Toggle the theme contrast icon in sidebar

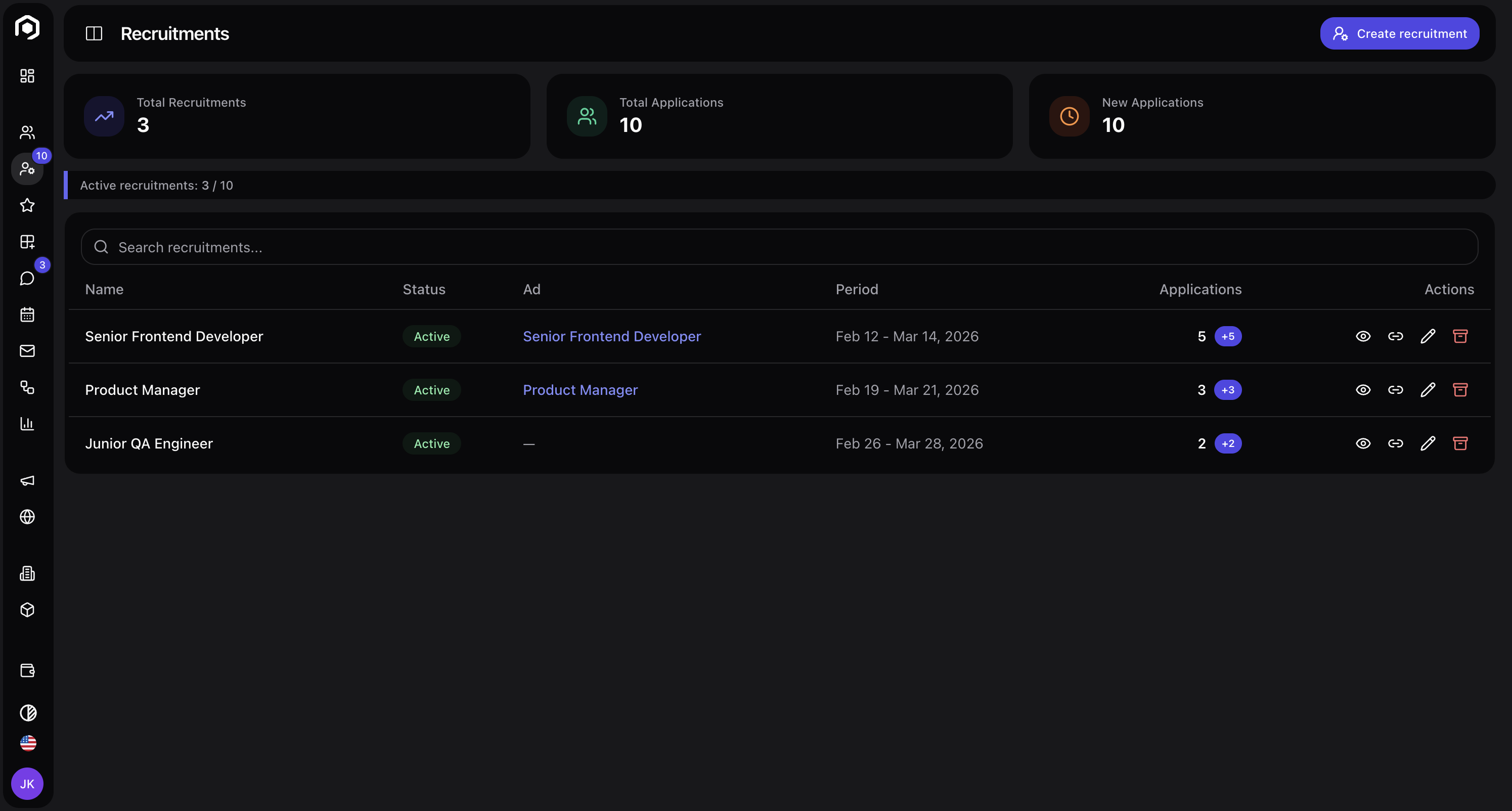(27, 713)
